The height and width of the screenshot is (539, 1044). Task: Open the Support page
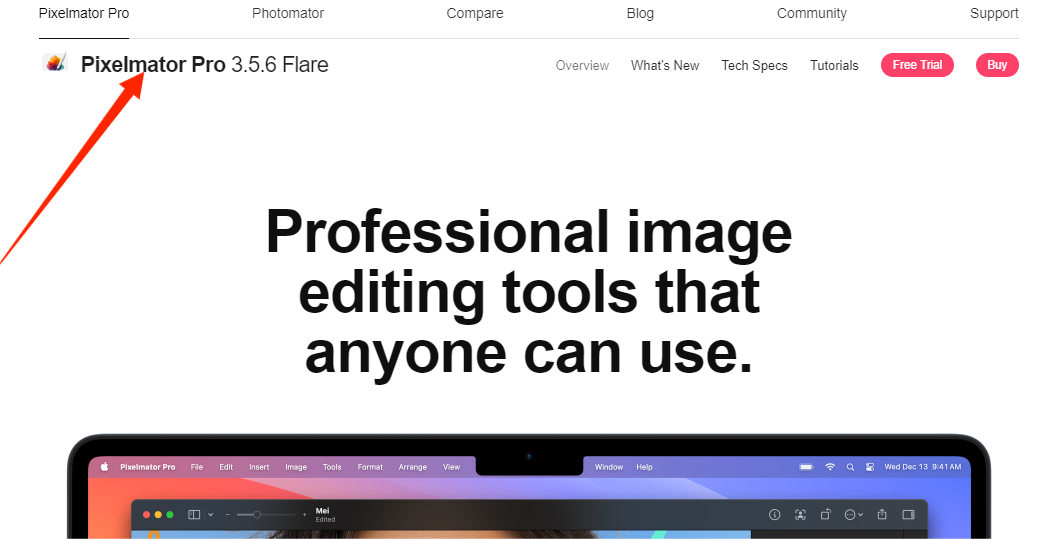pyautogui.click(x=994, y=13)
